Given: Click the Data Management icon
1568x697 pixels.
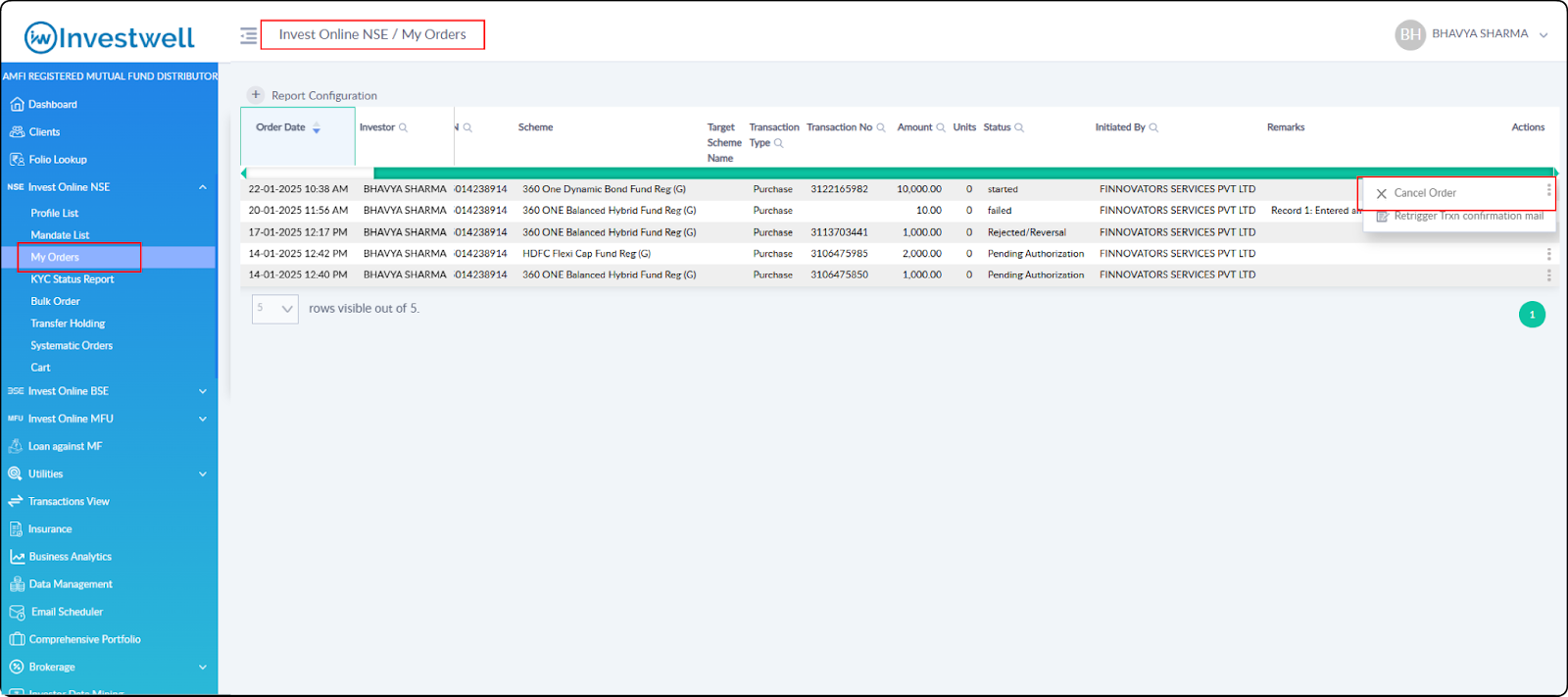Looking at the screenshot, I should 17,583.
